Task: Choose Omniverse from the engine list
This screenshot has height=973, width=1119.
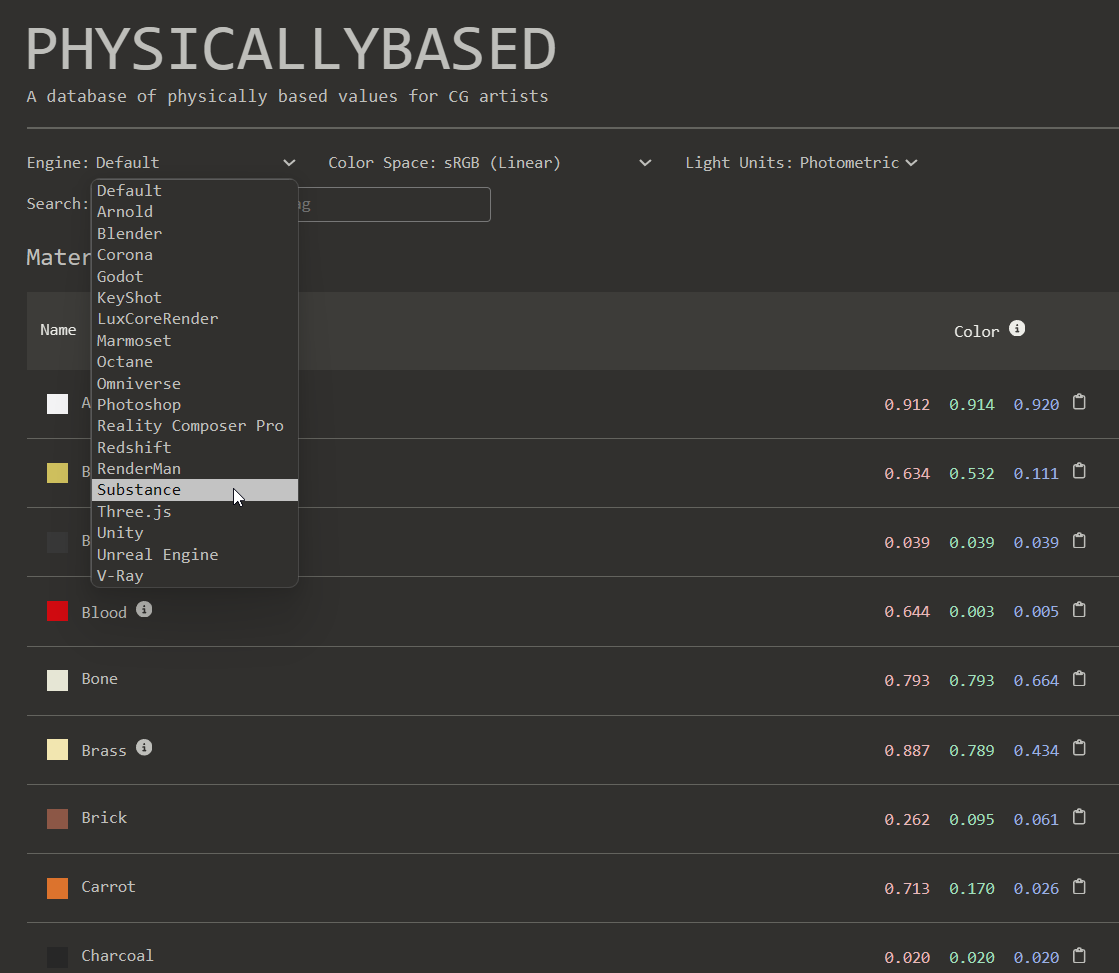Action: click(x=195, y=383)
